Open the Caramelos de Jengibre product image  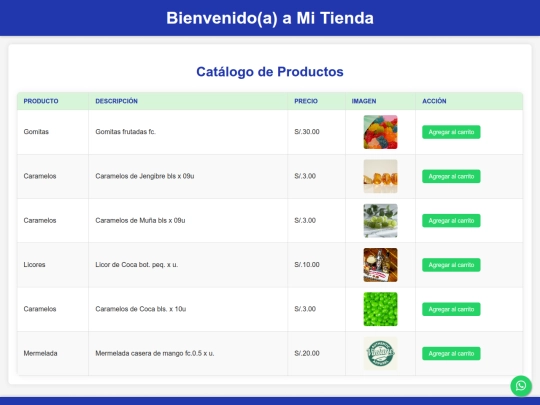click(380, 176)
